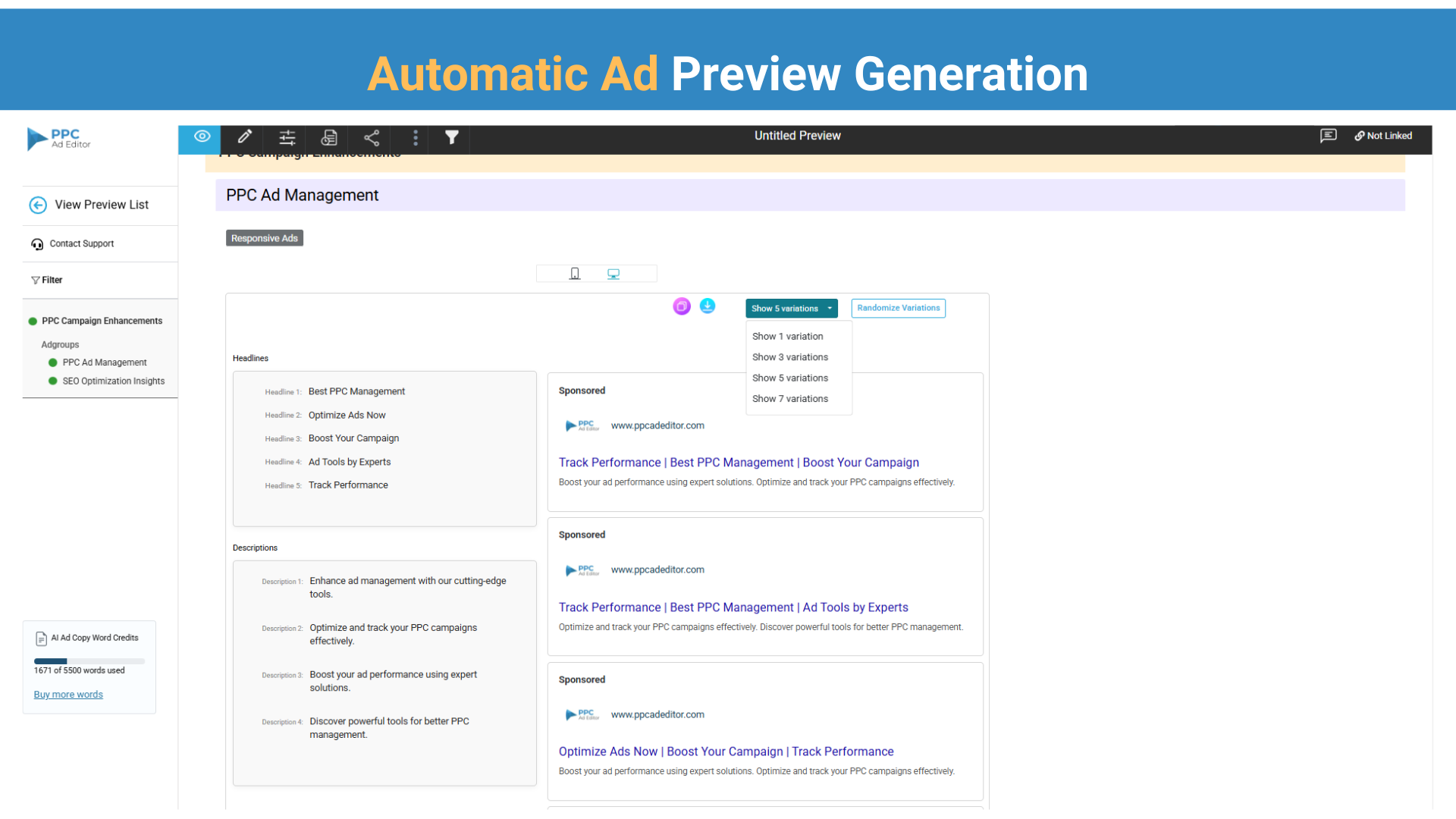Click the share icon in toolbar
Image resolution: width=1456 pixels, height=819 pixels.
(372, 137)
